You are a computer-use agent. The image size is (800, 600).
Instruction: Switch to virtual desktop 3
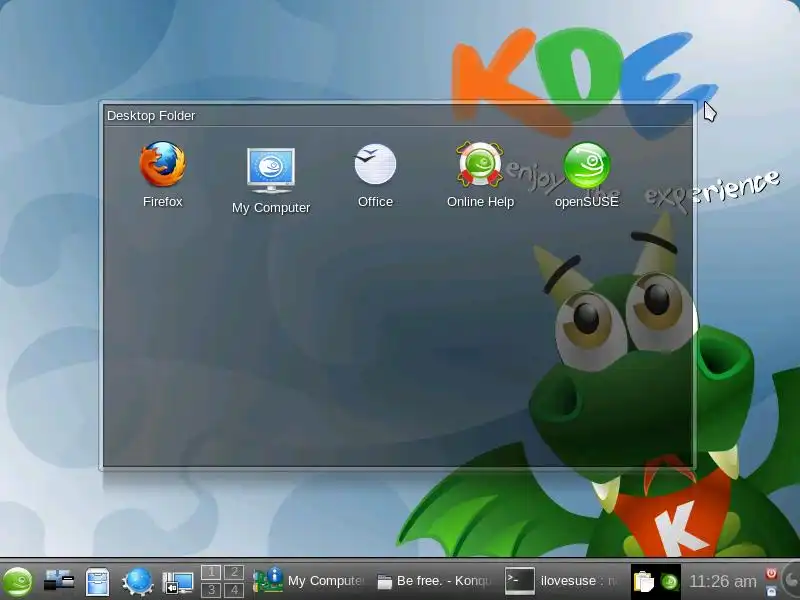212,590
